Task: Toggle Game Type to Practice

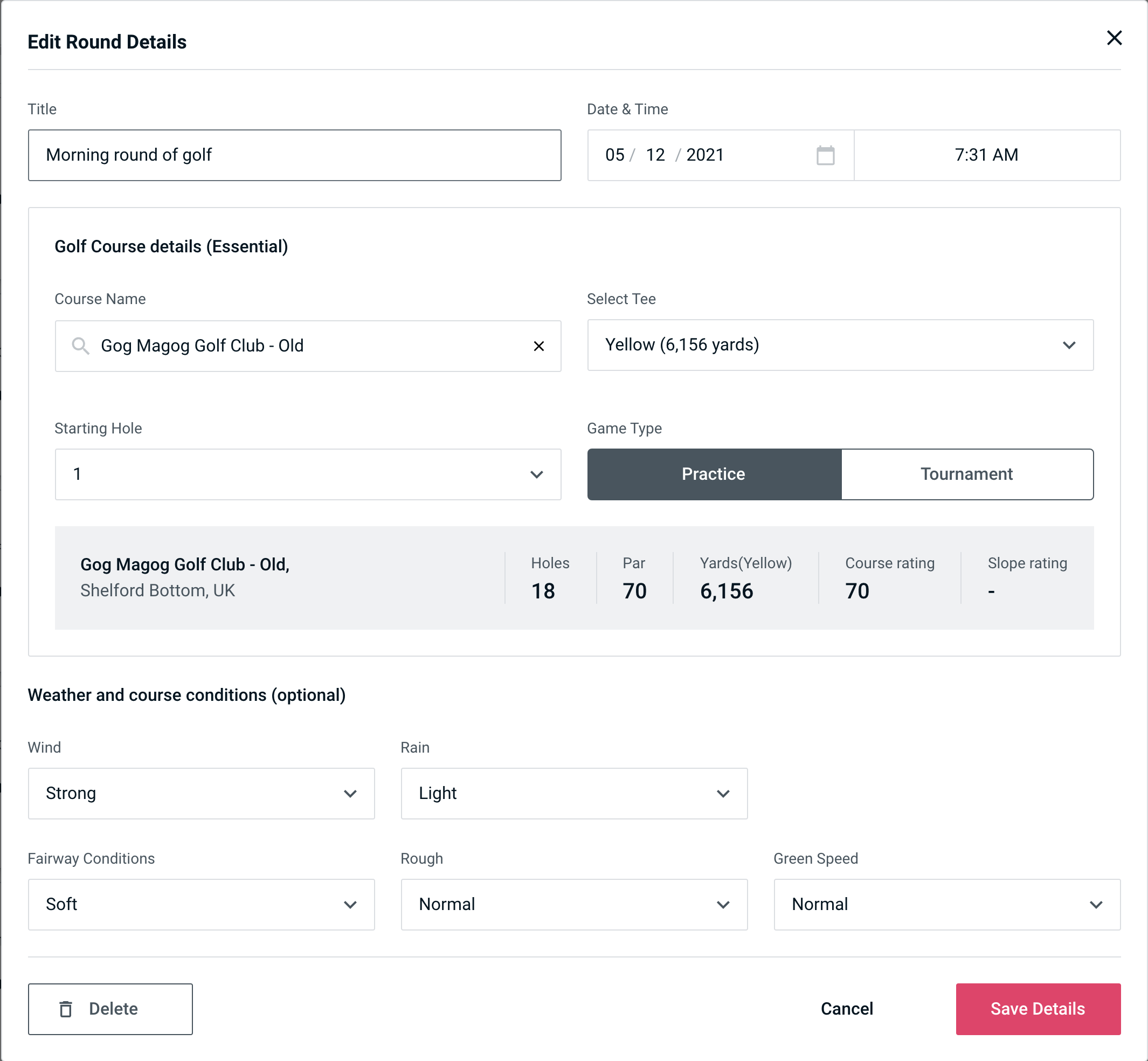Action: [x=713, y=474]
